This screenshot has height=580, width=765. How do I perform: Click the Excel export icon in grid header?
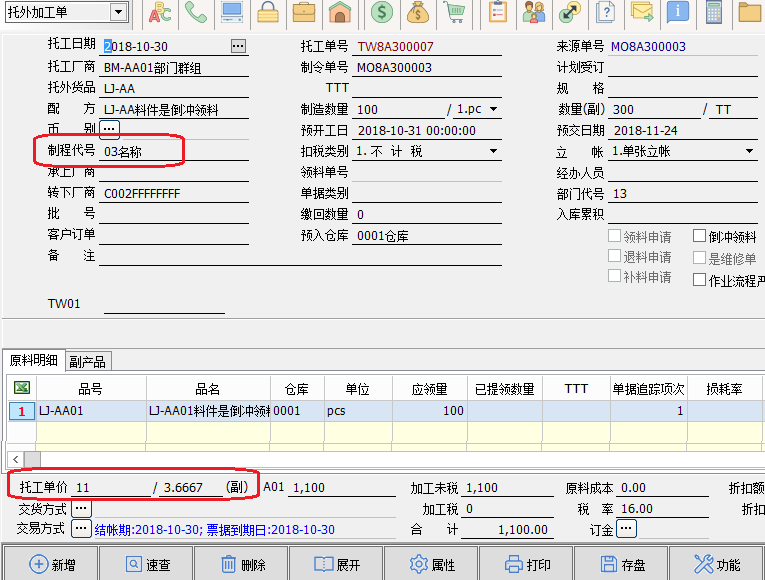point(21,388)
